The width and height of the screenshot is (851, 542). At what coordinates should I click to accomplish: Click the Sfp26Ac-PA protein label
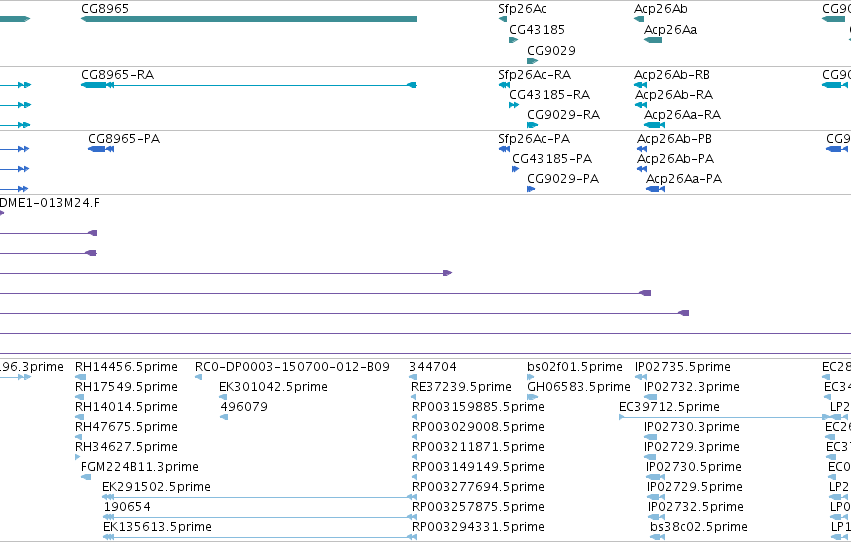coord(534,139)
